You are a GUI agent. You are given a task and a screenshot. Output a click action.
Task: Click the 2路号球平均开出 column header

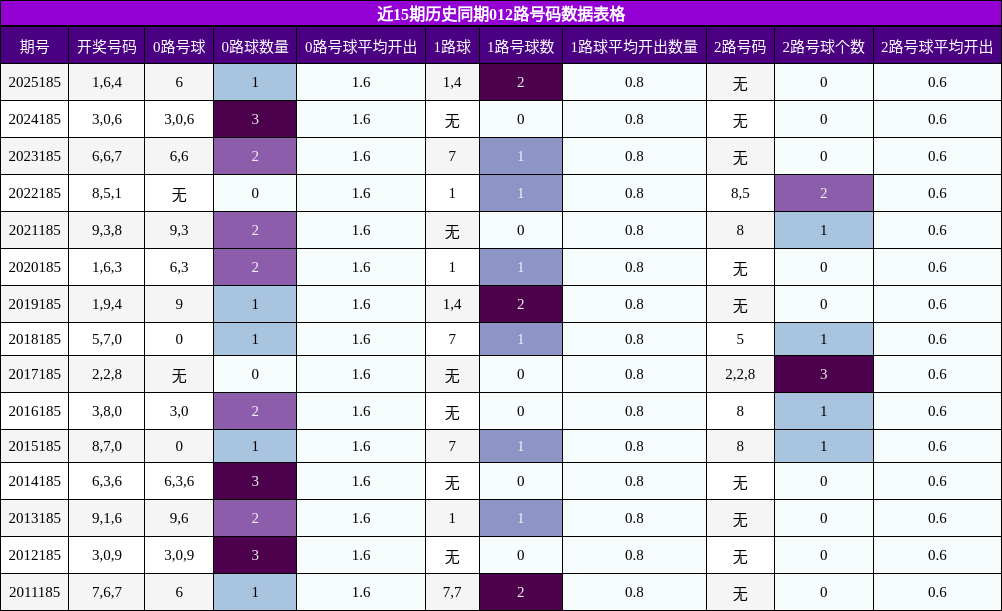[x=937, y=45]
